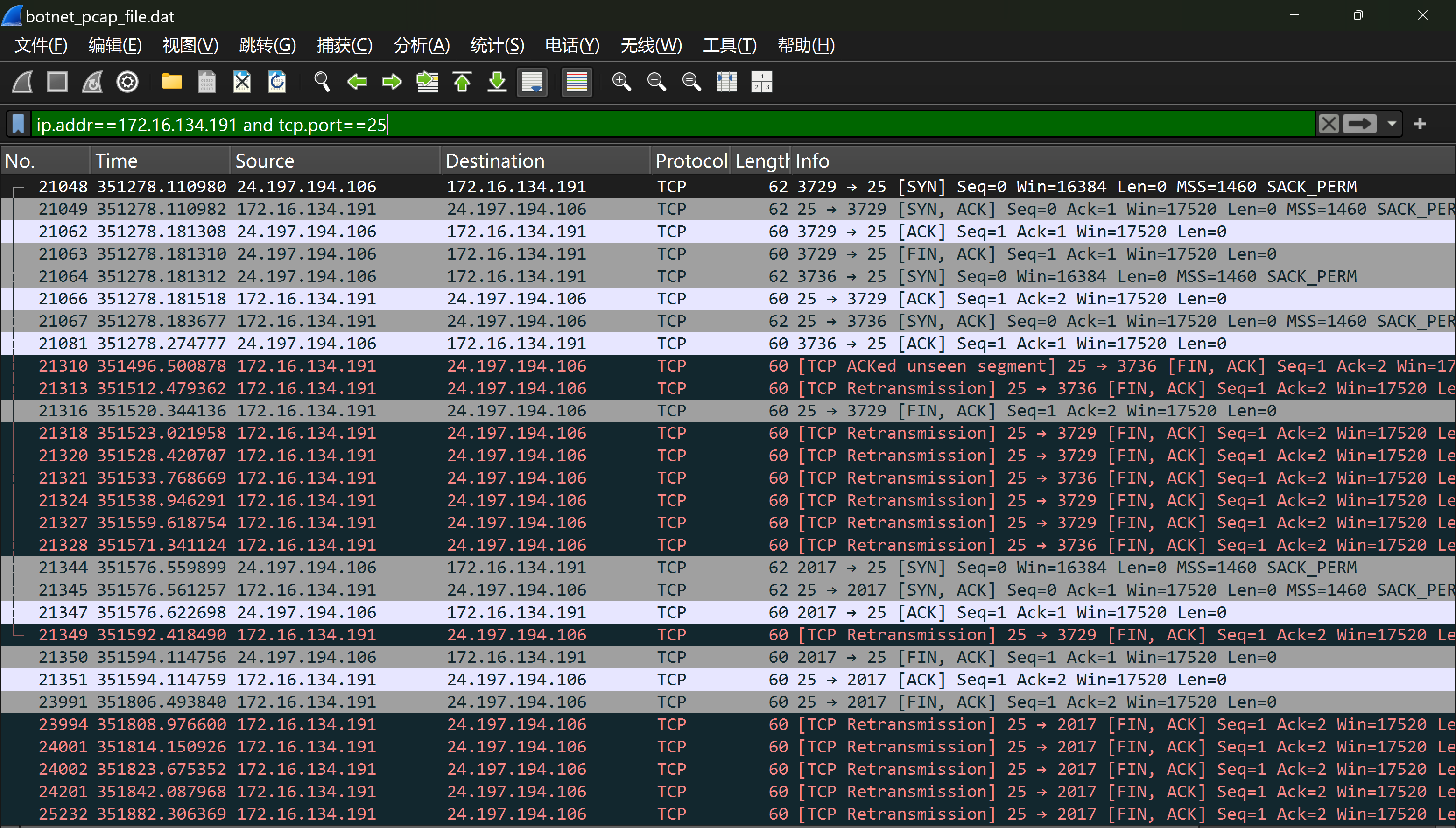Viewport: 1456px width, 828px height.
Task: Open the 文件(F) file menu
Action: 41,45
